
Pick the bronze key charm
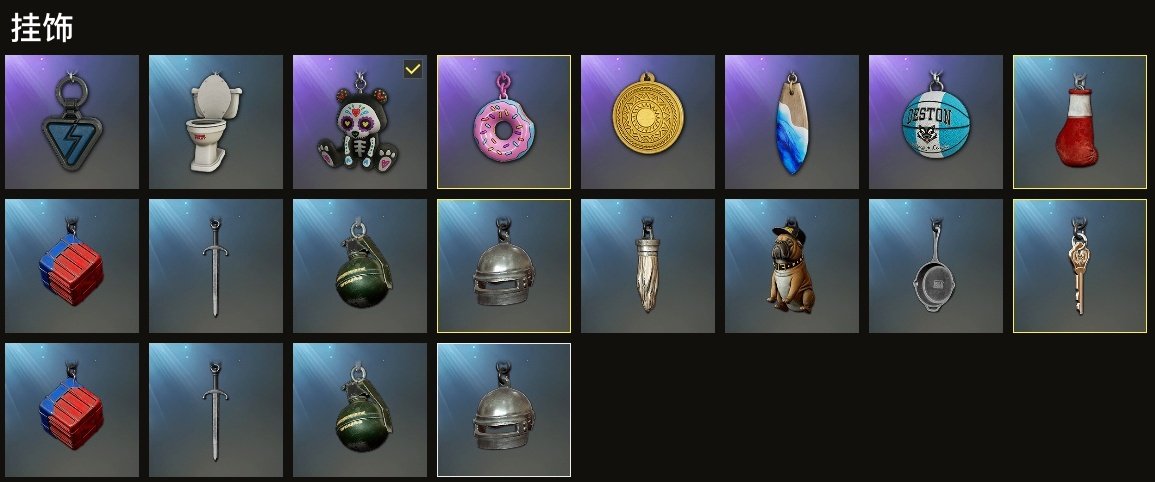[x=1080, y=266]
